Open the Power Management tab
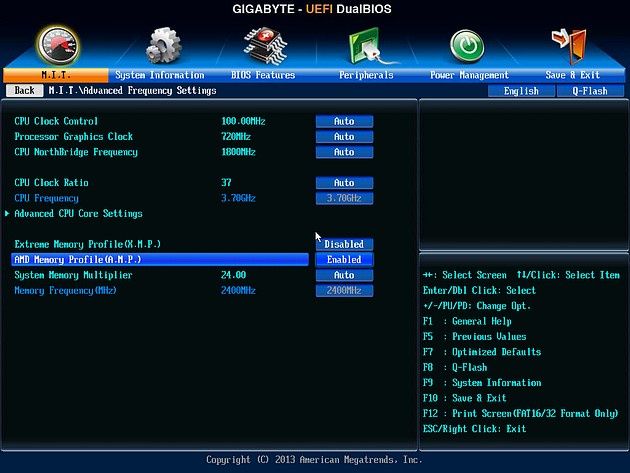 [469, 75]
